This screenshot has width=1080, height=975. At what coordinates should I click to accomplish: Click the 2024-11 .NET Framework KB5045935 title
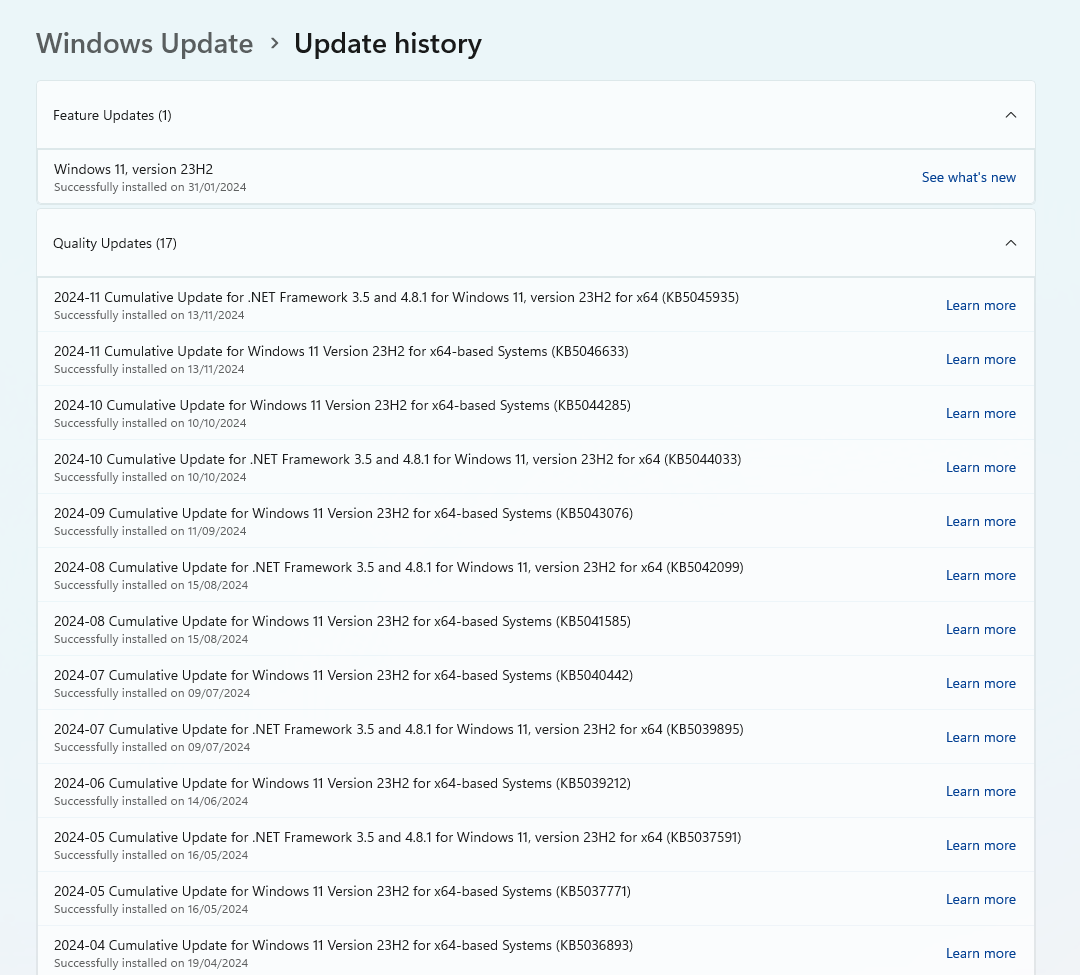tap(396, 297)
